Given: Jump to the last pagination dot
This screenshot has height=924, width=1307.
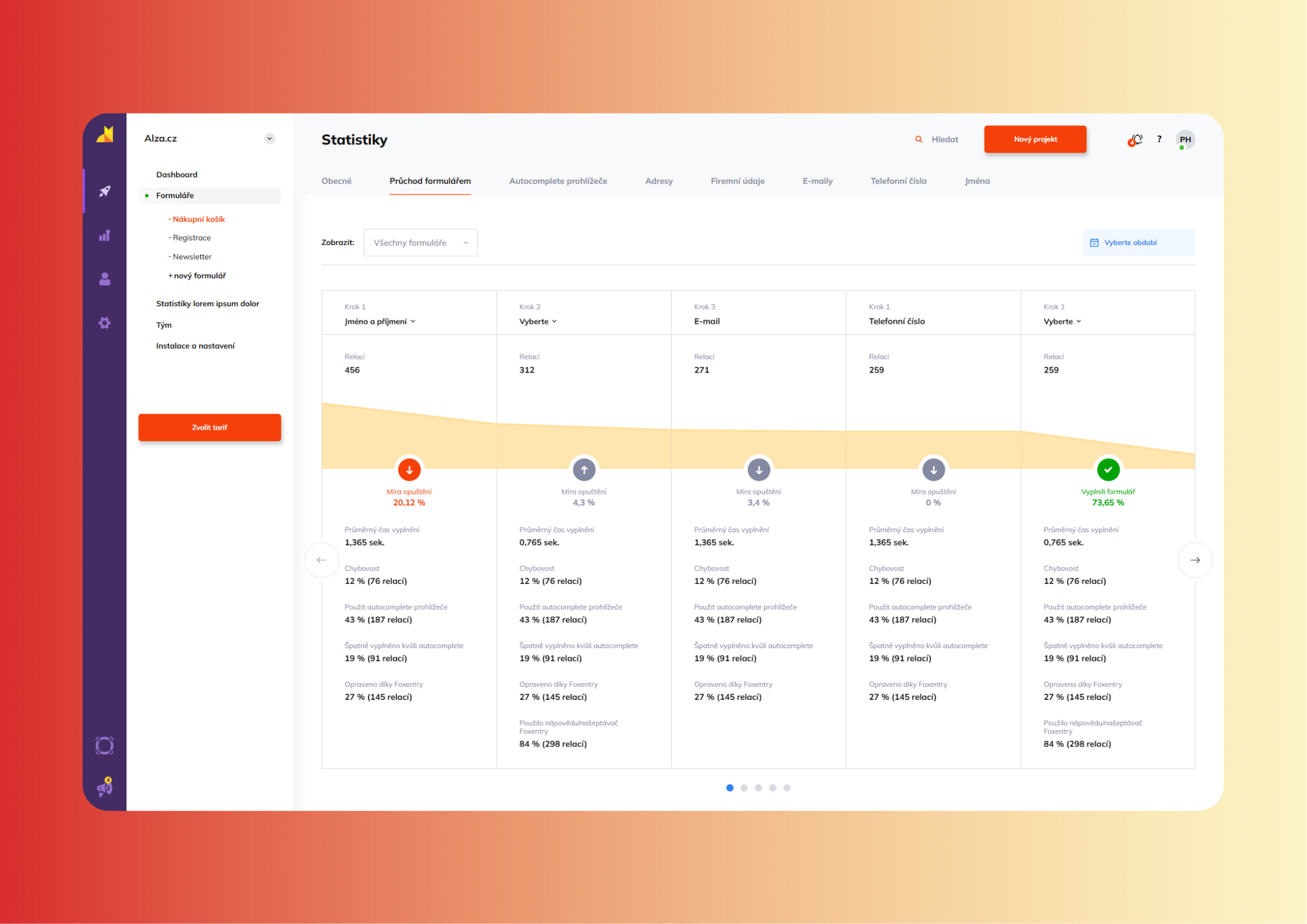Looking at the screenshot, I should 787,788.
